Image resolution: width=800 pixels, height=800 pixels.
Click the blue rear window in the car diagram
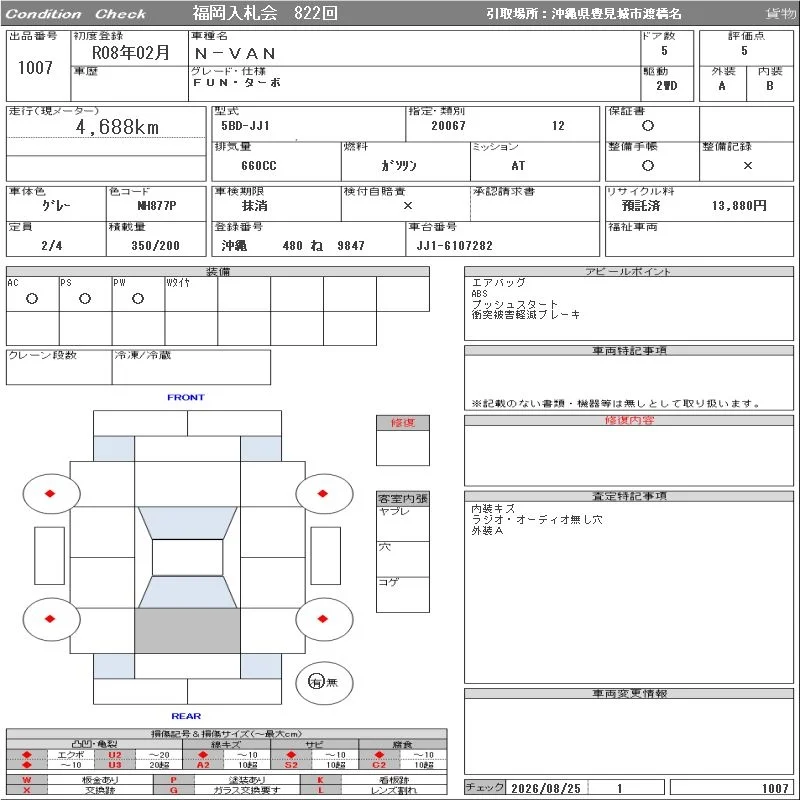tap(187, 592)
